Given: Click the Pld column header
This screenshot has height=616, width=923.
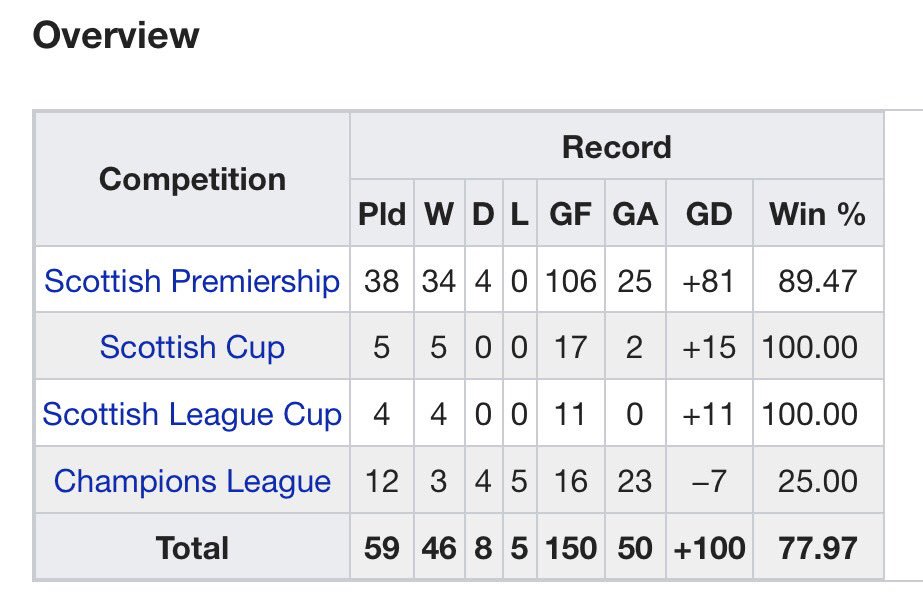Looking at the screenshot, I should 382,213.
